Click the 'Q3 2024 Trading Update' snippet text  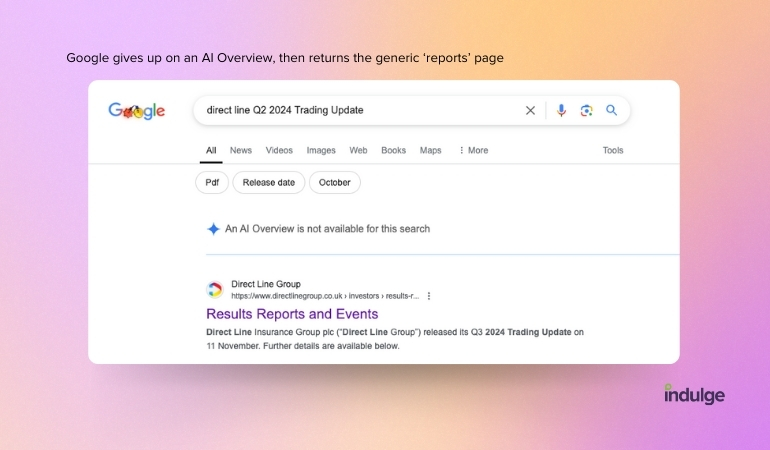coord(521,332)
